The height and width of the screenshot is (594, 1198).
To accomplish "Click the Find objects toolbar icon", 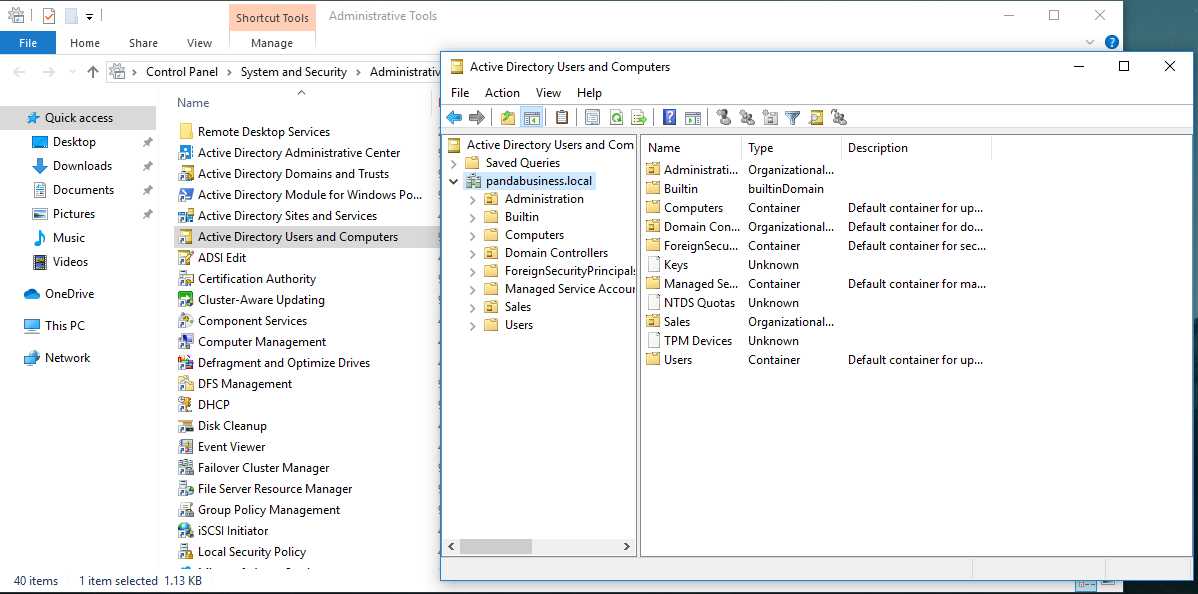I will click(x=816, y=118).
